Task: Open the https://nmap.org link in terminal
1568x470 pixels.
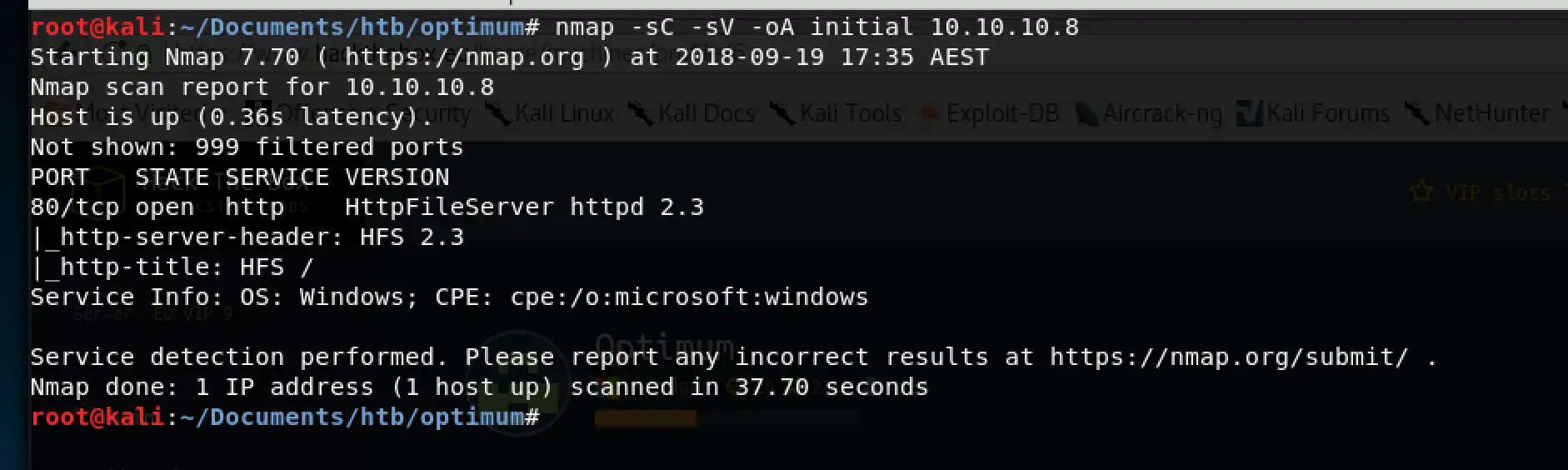Action: click(464, 57)
